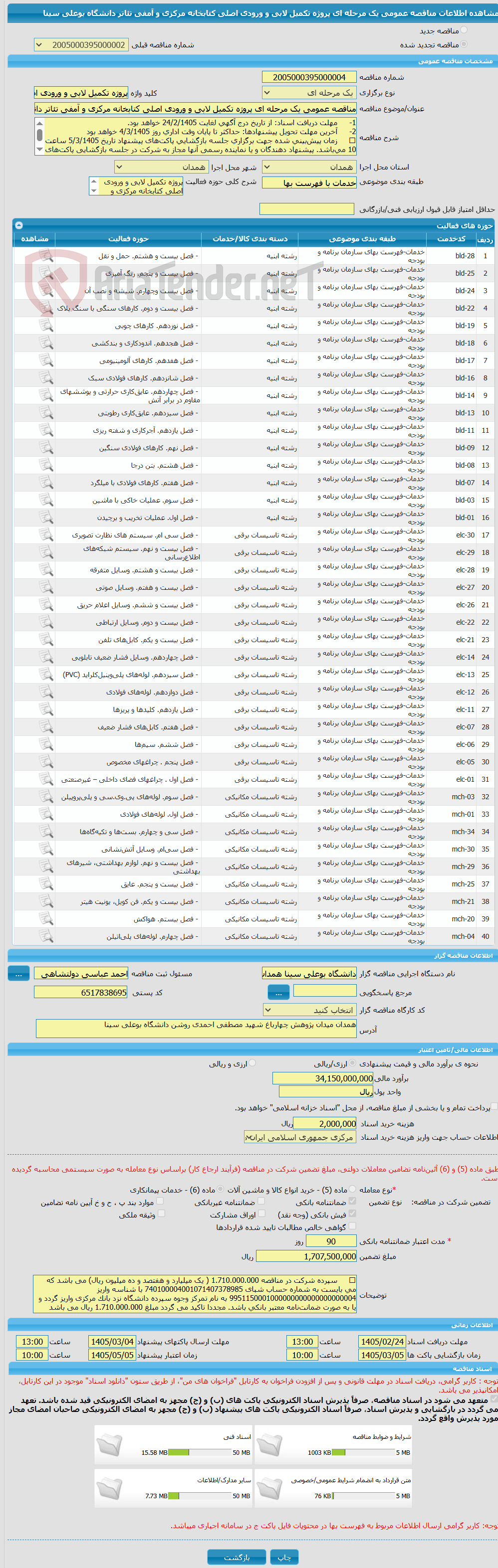Screen dimensions: 498x1568
Task: Click the کد پستی field
Action: 81,992
